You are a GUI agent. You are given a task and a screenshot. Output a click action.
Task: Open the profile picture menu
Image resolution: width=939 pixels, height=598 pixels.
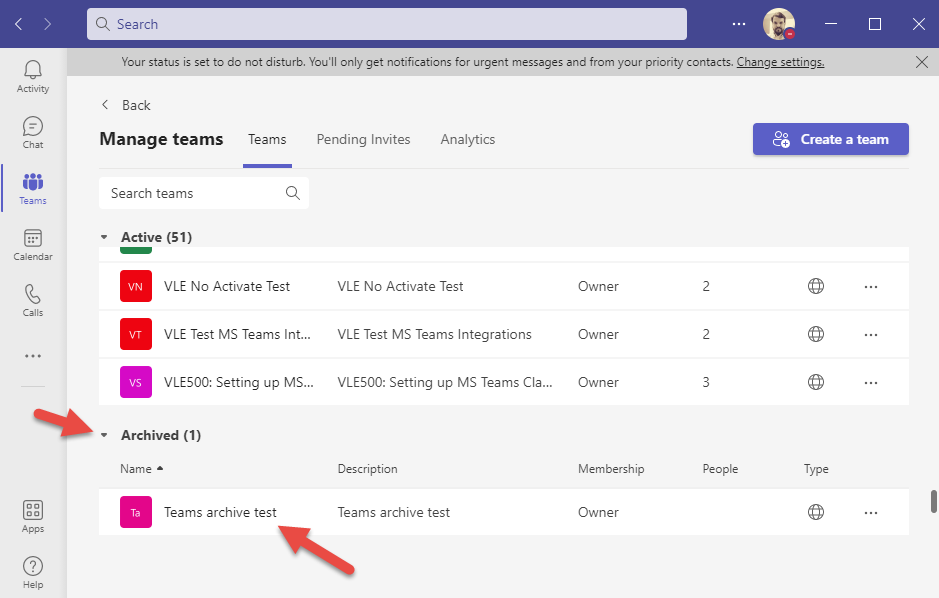(779, 24)
